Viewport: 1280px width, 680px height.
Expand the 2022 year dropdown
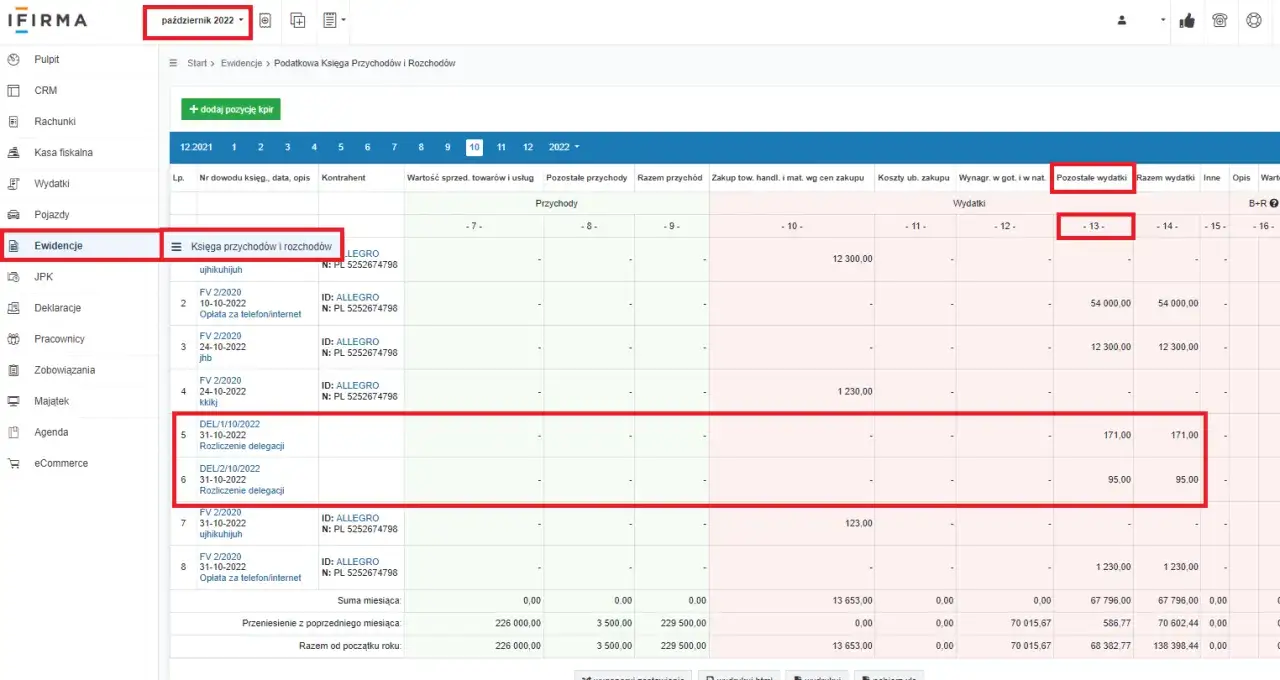[x=563, y=147]
